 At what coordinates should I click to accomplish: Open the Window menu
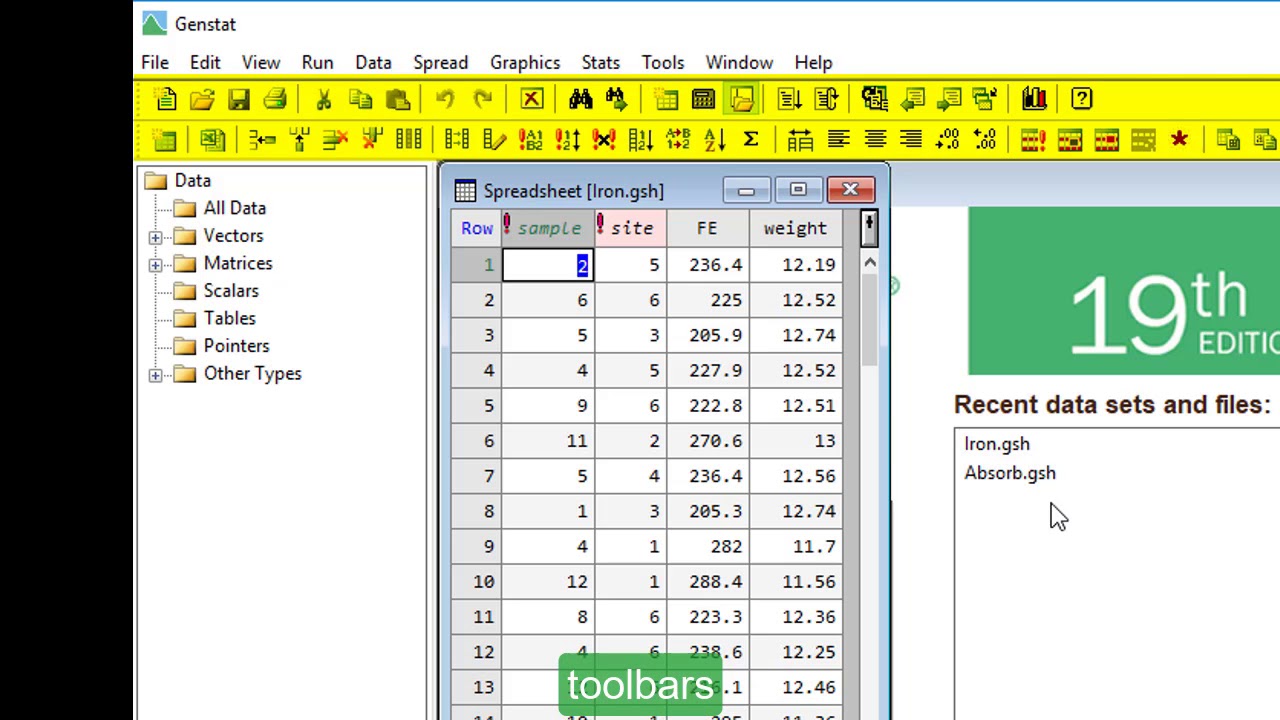[x=739, y=62]
